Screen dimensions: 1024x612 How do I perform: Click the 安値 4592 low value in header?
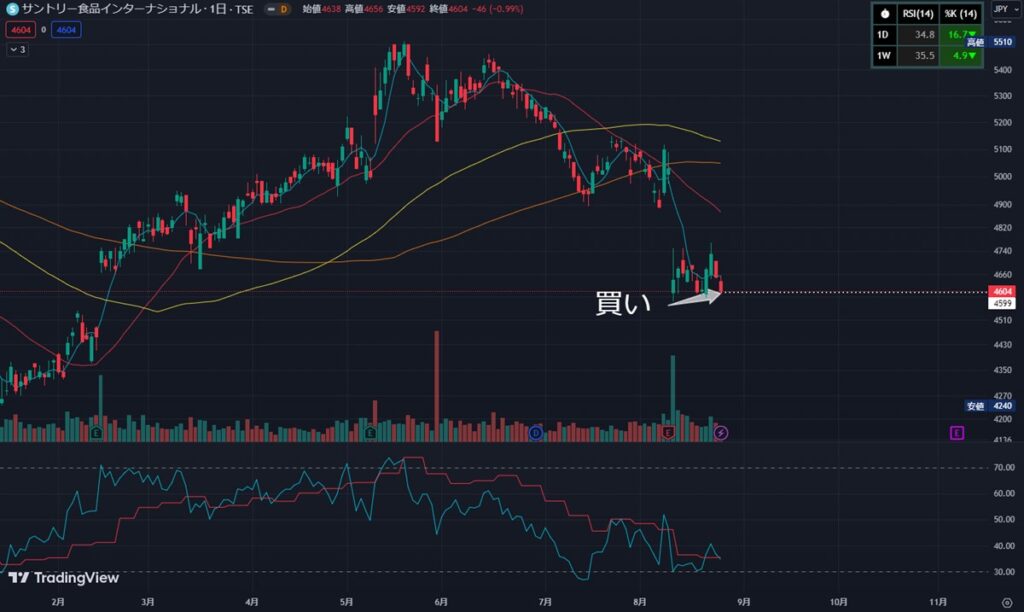coord(406,9)
